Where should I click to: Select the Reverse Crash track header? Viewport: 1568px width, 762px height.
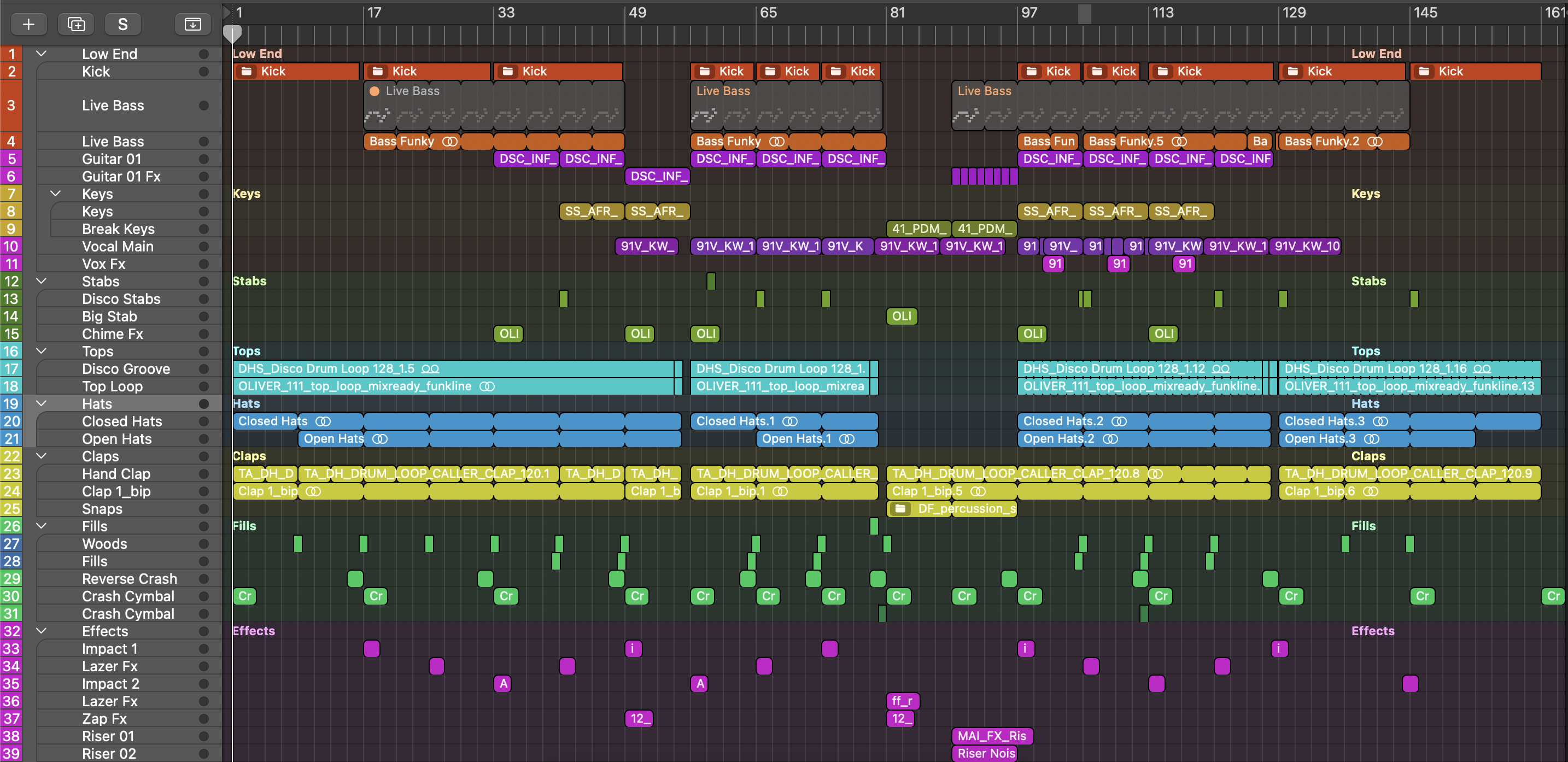(x=129, y=579)
